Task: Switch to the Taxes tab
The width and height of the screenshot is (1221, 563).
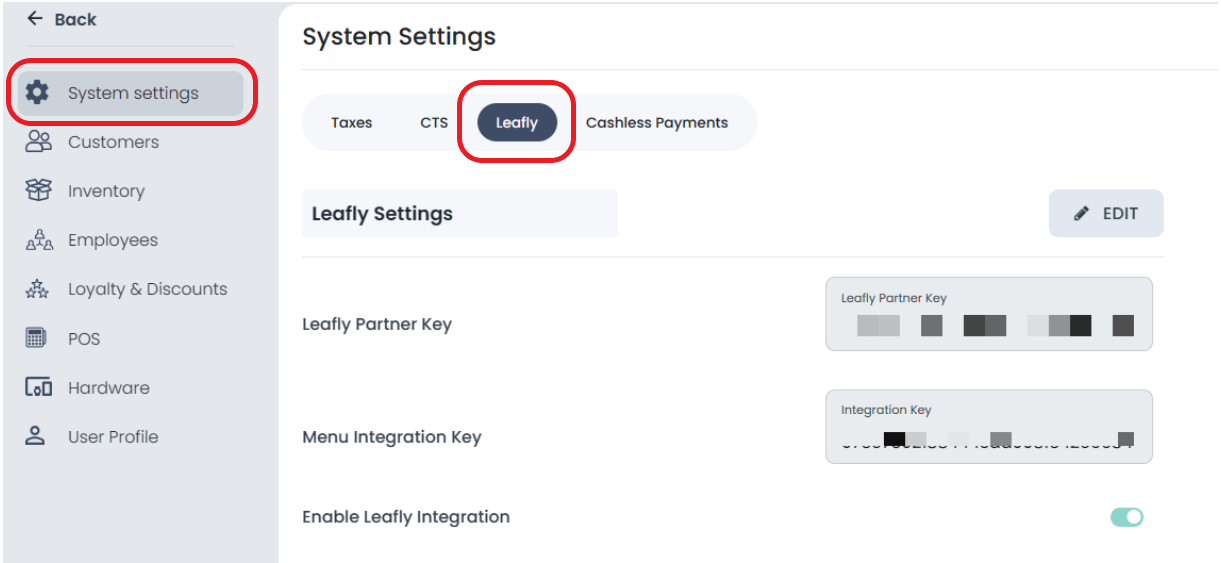Action: 352,123
